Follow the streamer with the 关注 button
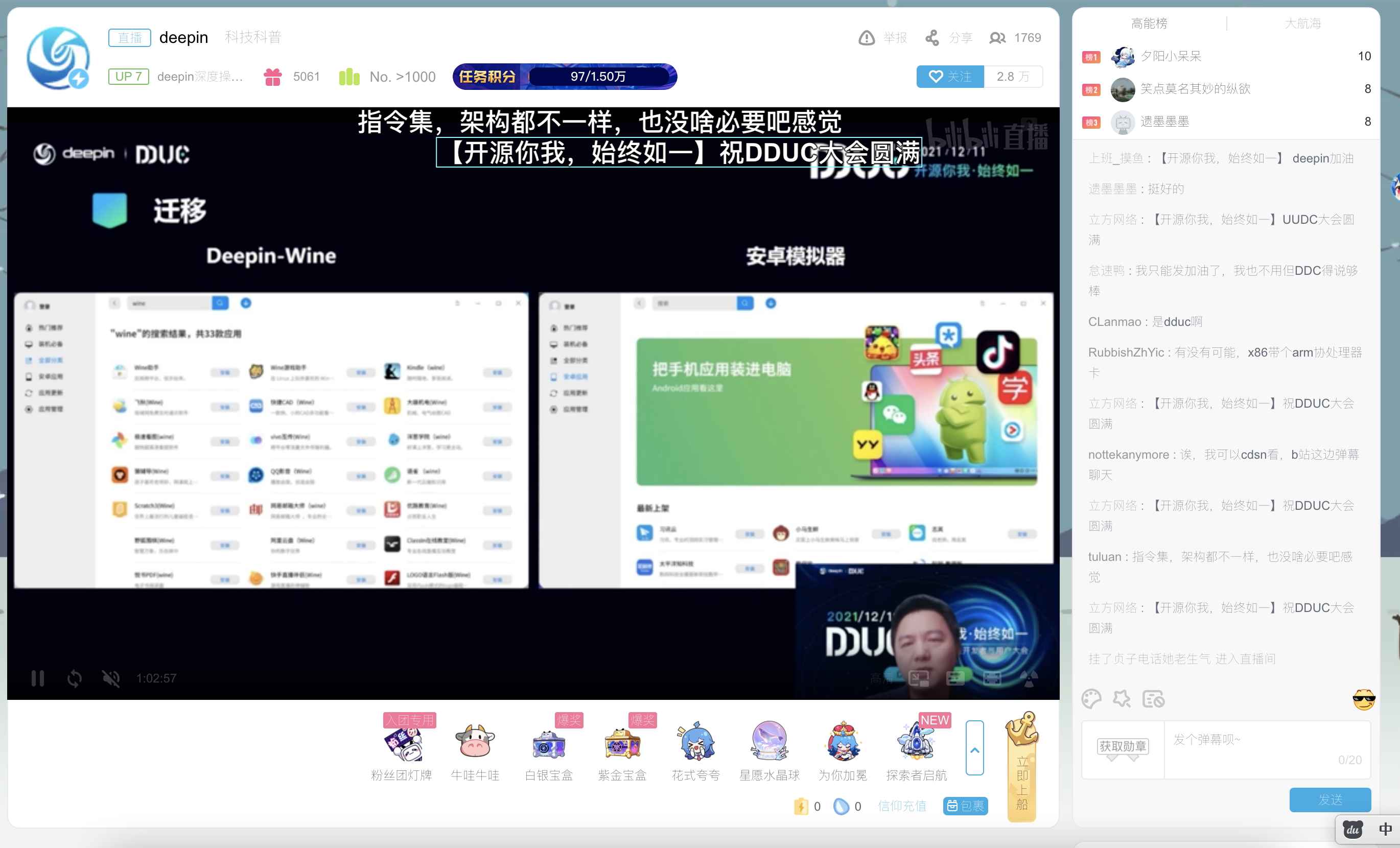The height and width of the screenshot is (848, 1400). (x=950, y=77)
